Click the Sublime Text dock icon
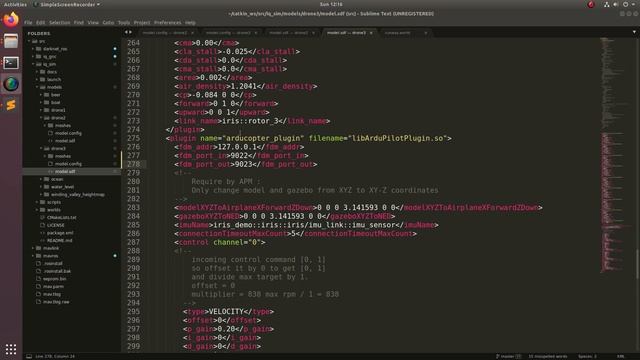This screenshot has width=640, height=360. pyautogui.click(x=11, y=105)
